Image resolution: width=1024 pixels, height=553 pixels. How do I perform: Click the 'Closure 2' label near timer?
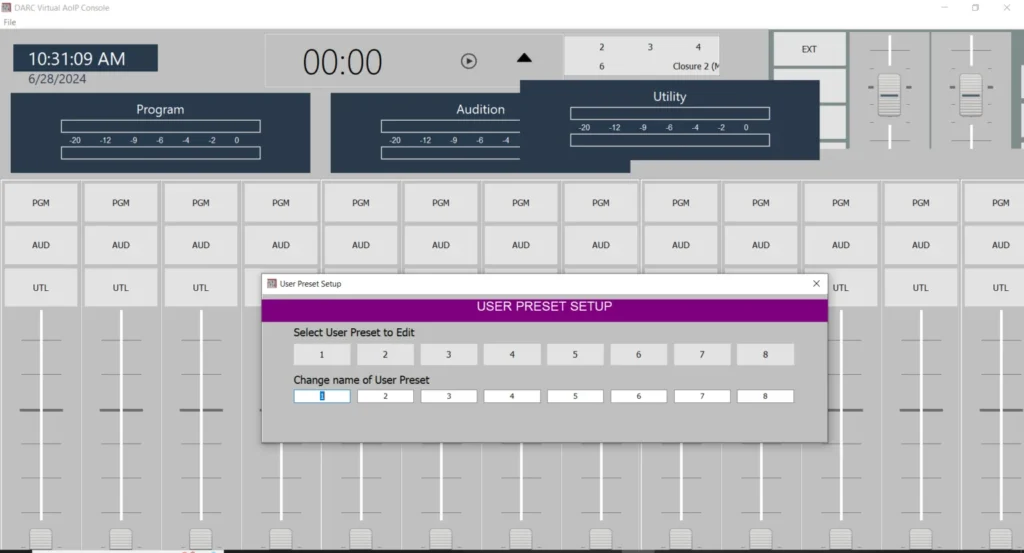(696, 66)
